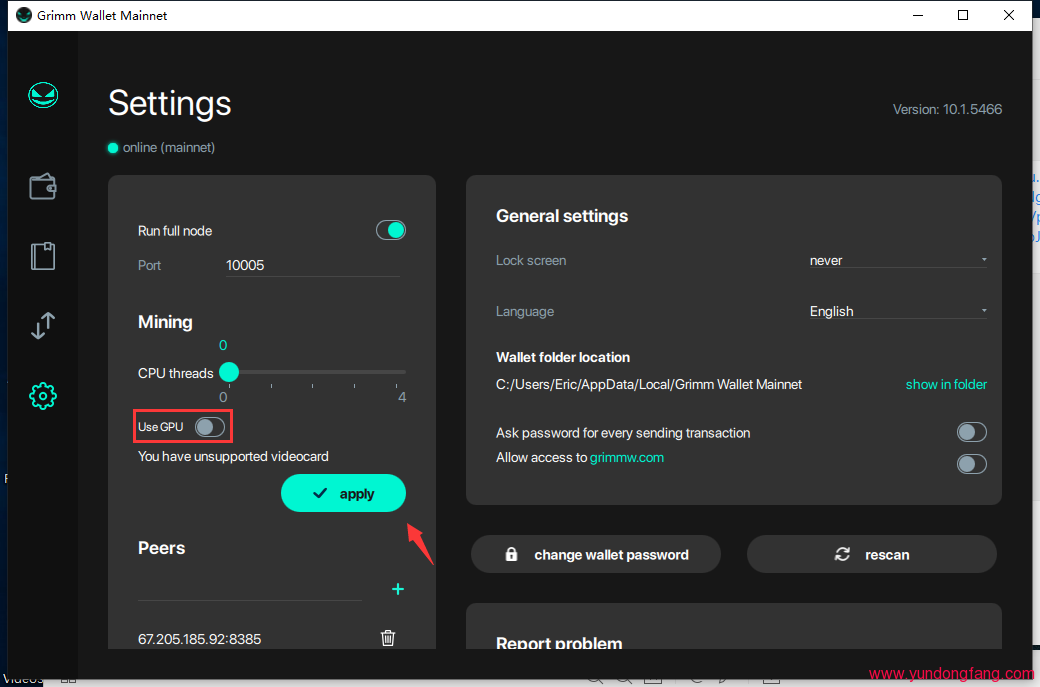Screen dimensions: 1040x687
Task: Toggle Ask password for every sending transaction
Action: (x=971, y=432)
